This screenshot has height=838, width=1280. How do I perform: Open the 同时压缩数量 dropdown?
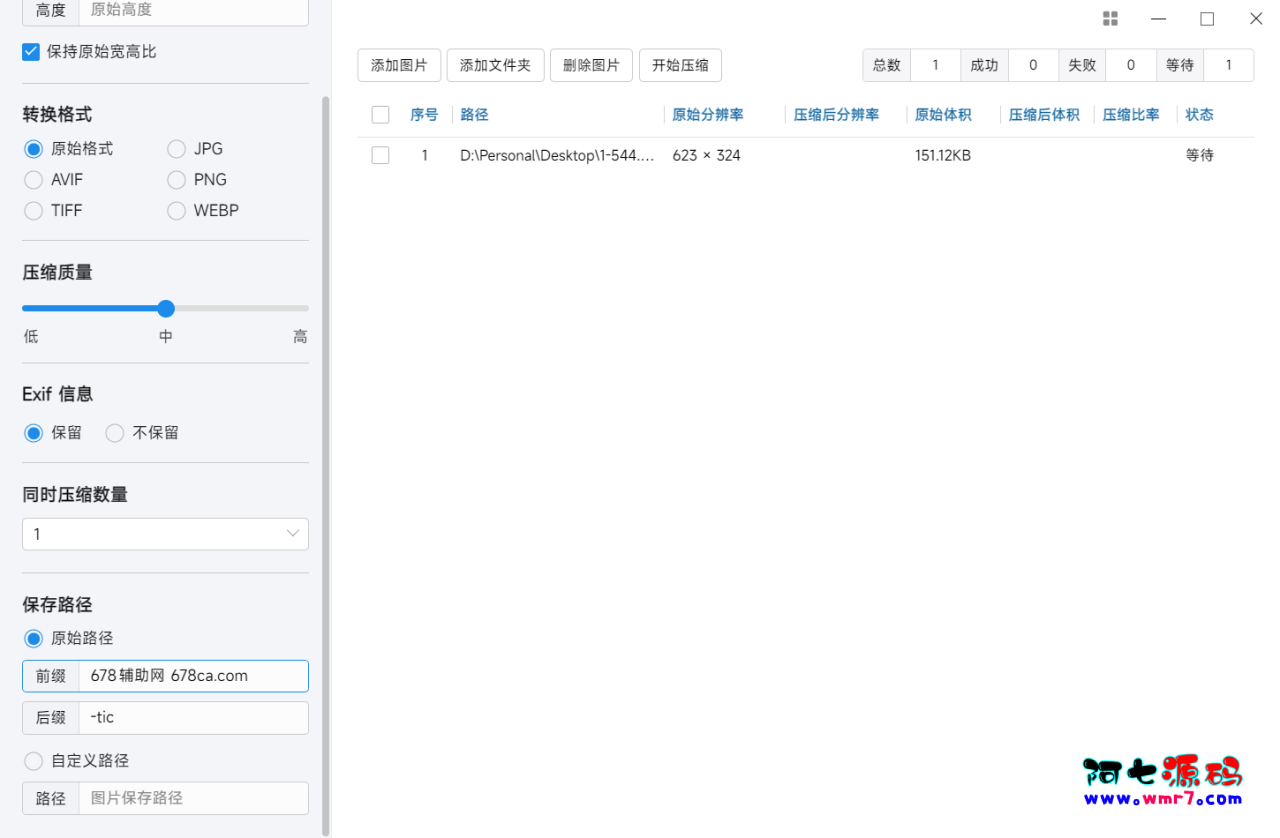[x=165, y=534]
